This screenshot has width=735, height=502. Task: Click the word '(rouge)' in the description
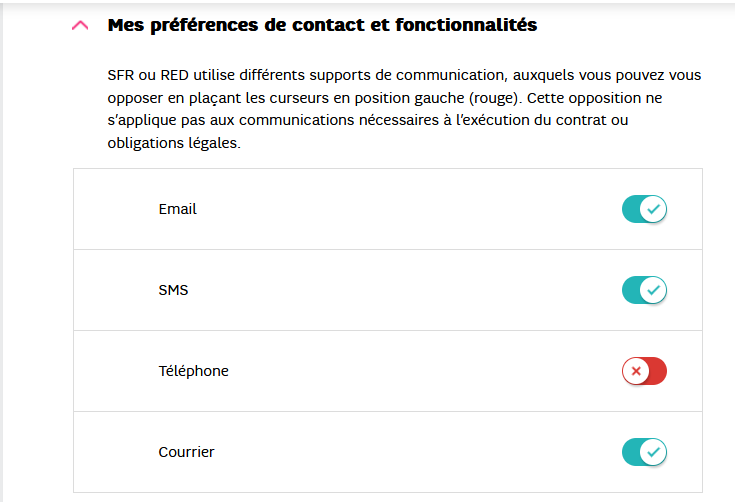pos(494,98)
